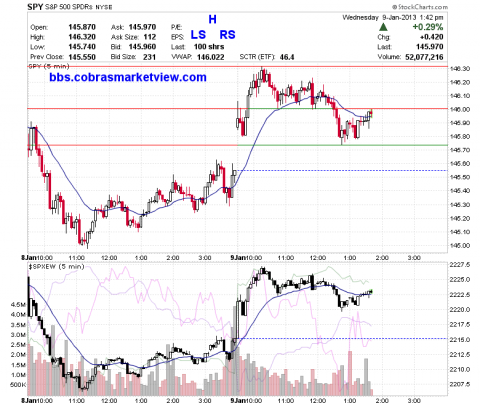Click the 146.30 price axis label

coord(460,69)
